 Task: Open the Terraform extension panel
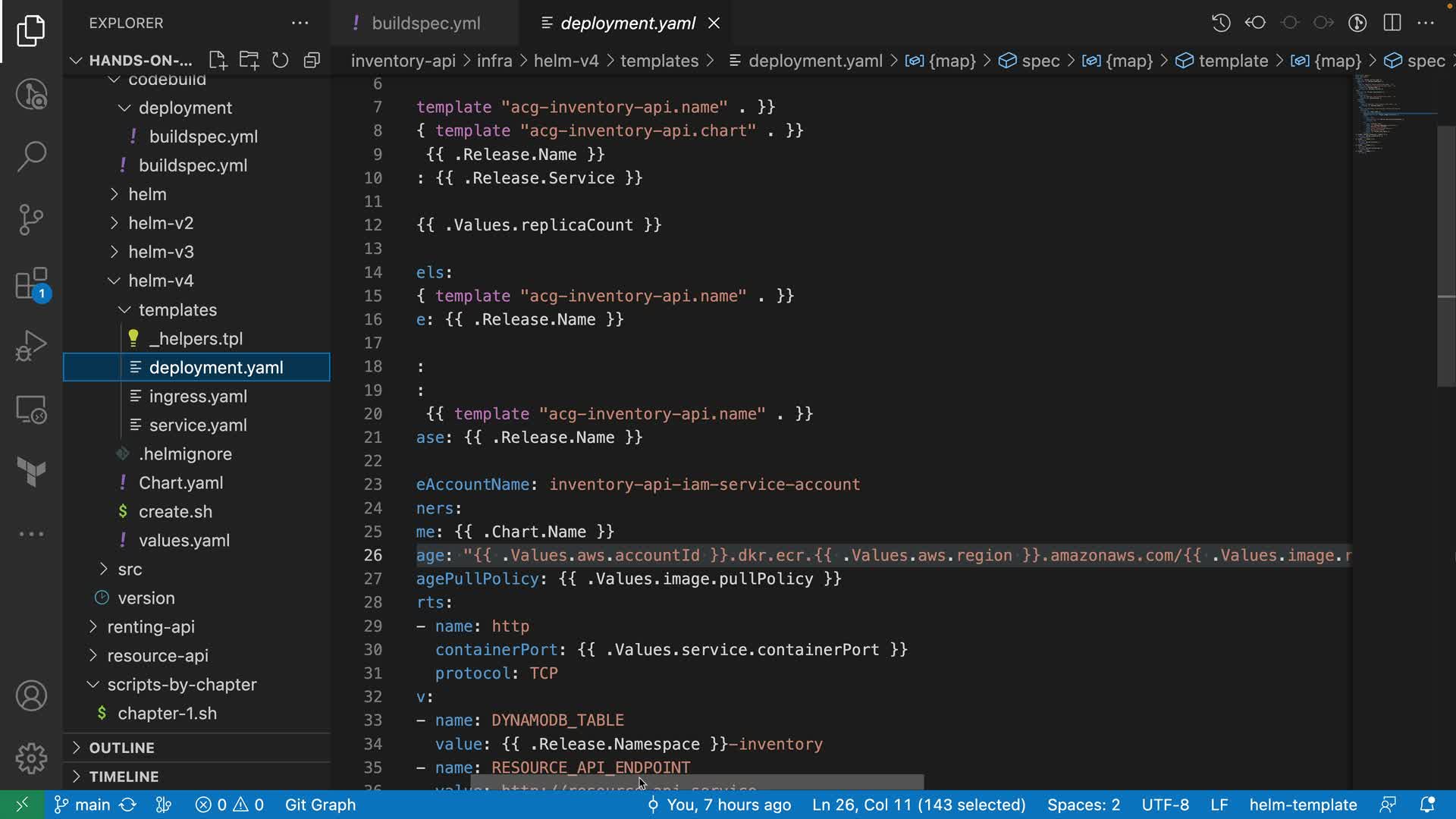click(31, 472)
